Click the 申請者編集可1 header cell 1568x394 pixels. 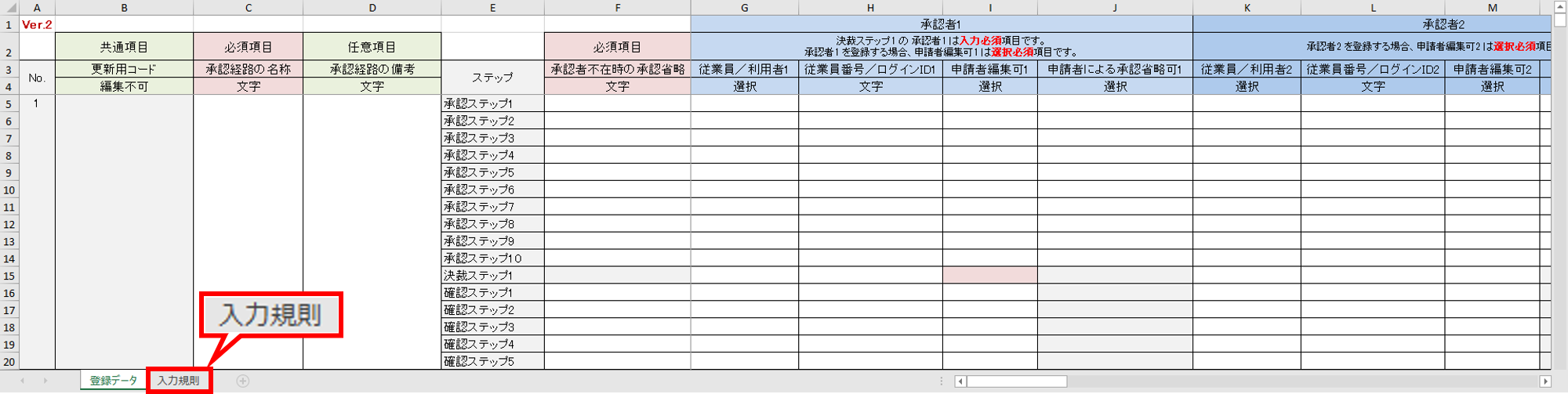990,69
